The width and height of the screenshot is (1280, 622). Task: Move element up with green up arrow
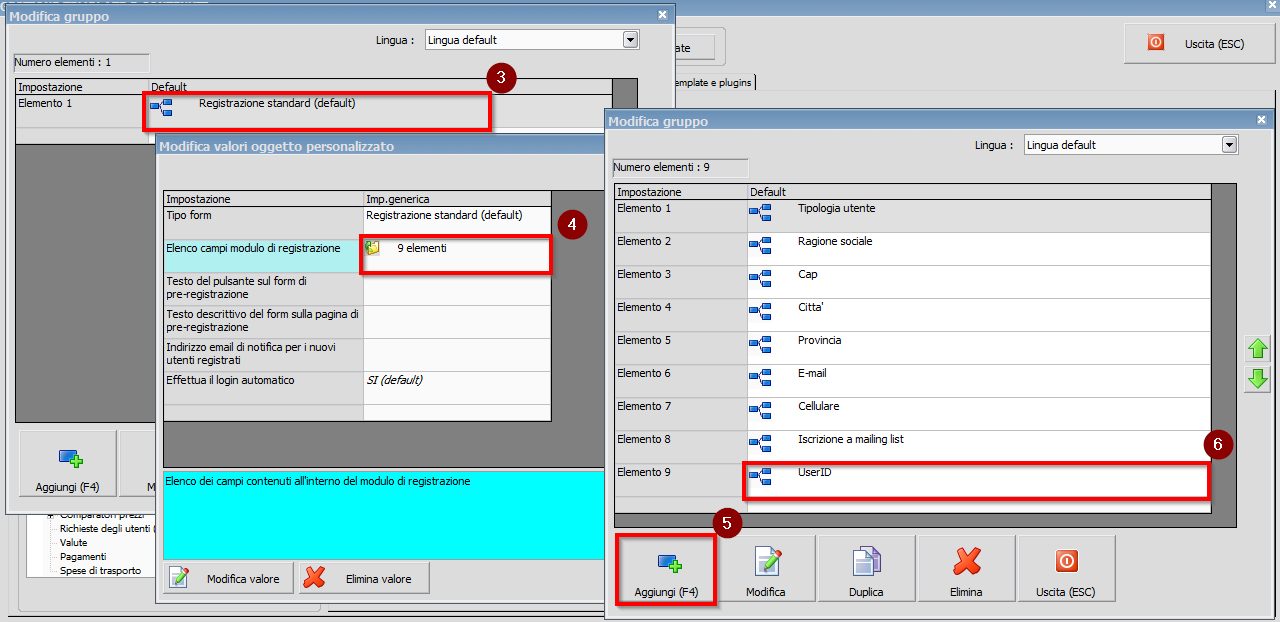point(1257,349)
